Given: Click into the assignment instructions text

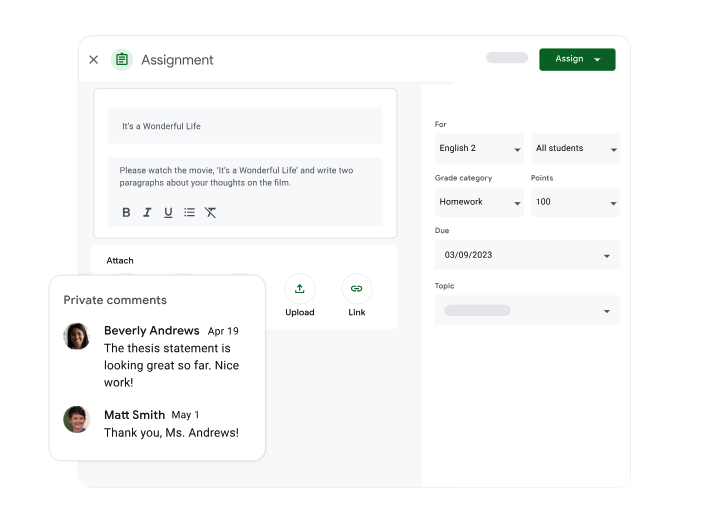Looking at the screenshot, I should tap(236, 177).
